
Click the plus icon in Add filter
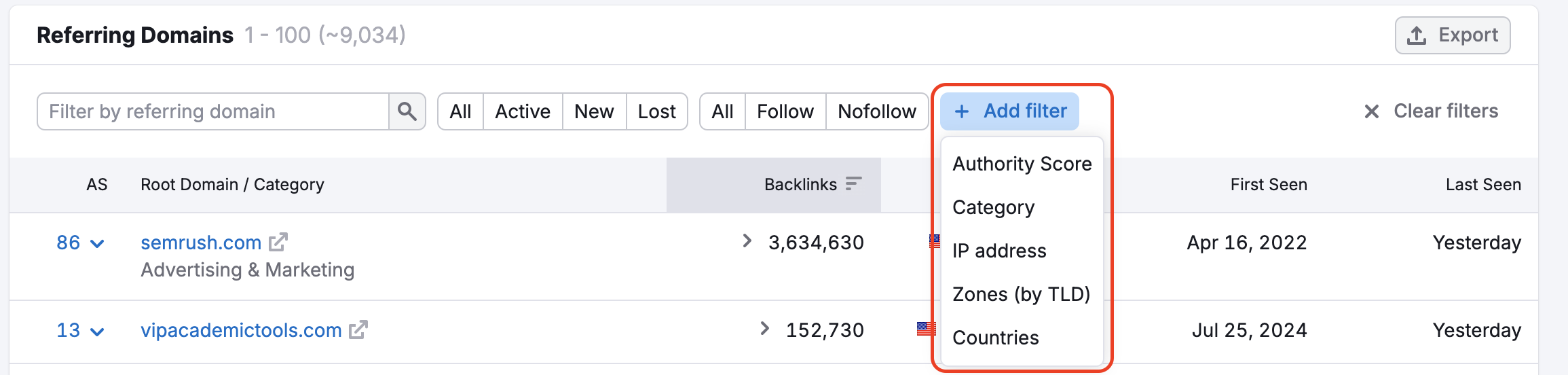click(962, 111)
